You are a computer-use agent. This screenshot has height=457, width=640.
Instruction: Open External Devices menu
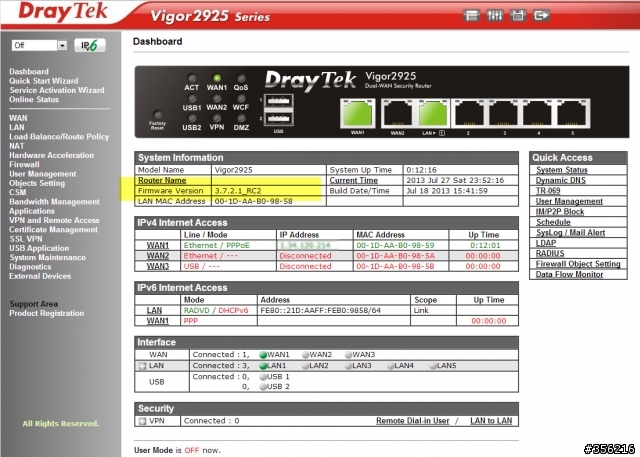40,276
